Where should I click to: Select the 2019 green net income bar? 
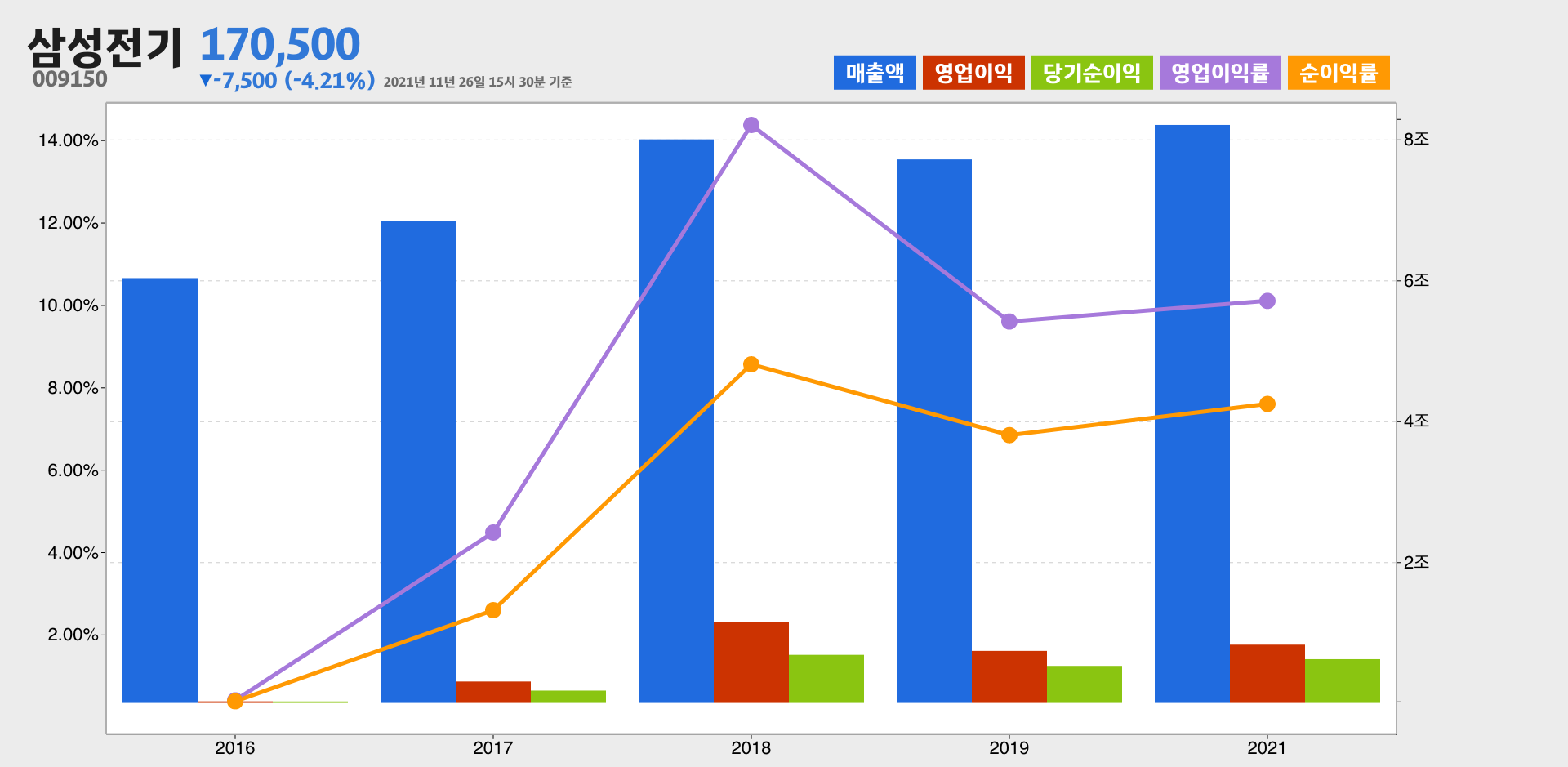tap(1085, 685)
